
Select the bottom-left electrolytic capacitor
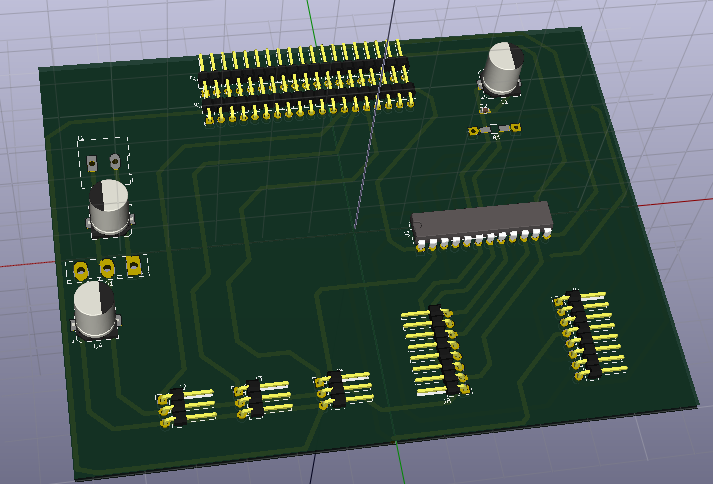coord(95,308)
